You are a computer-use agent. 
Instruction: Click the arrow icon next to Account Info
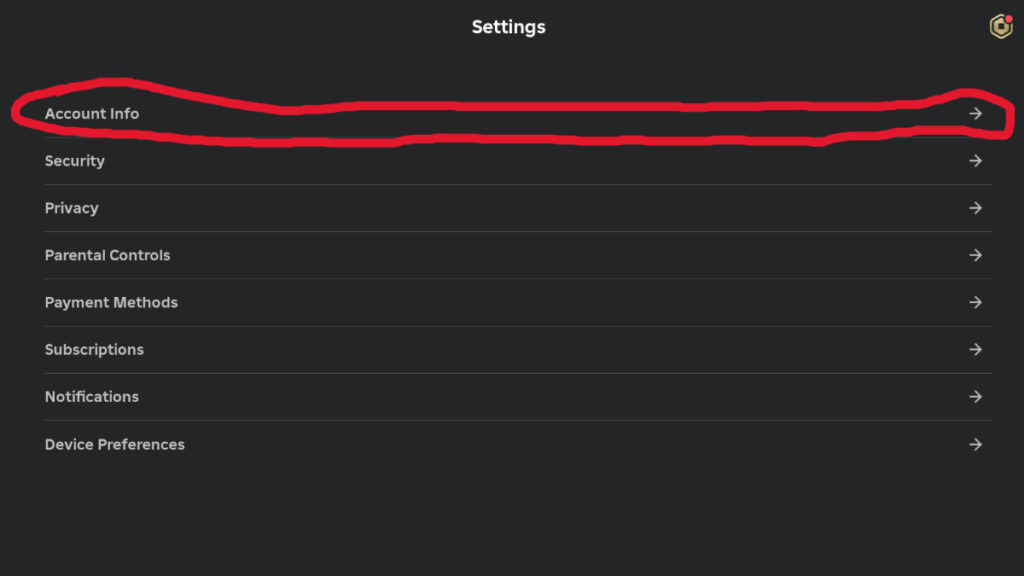point(977,113)
